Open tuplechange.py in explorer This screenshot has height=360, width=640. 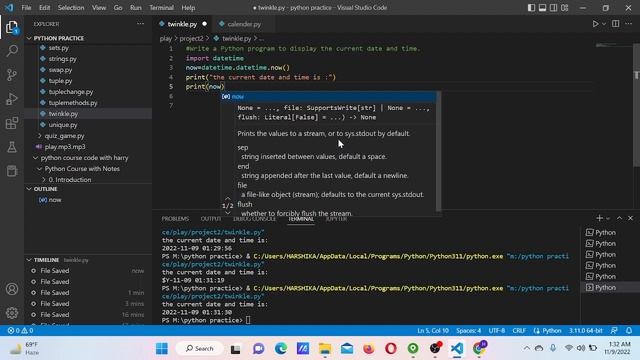pyautogui.click(x=71, y=92)
